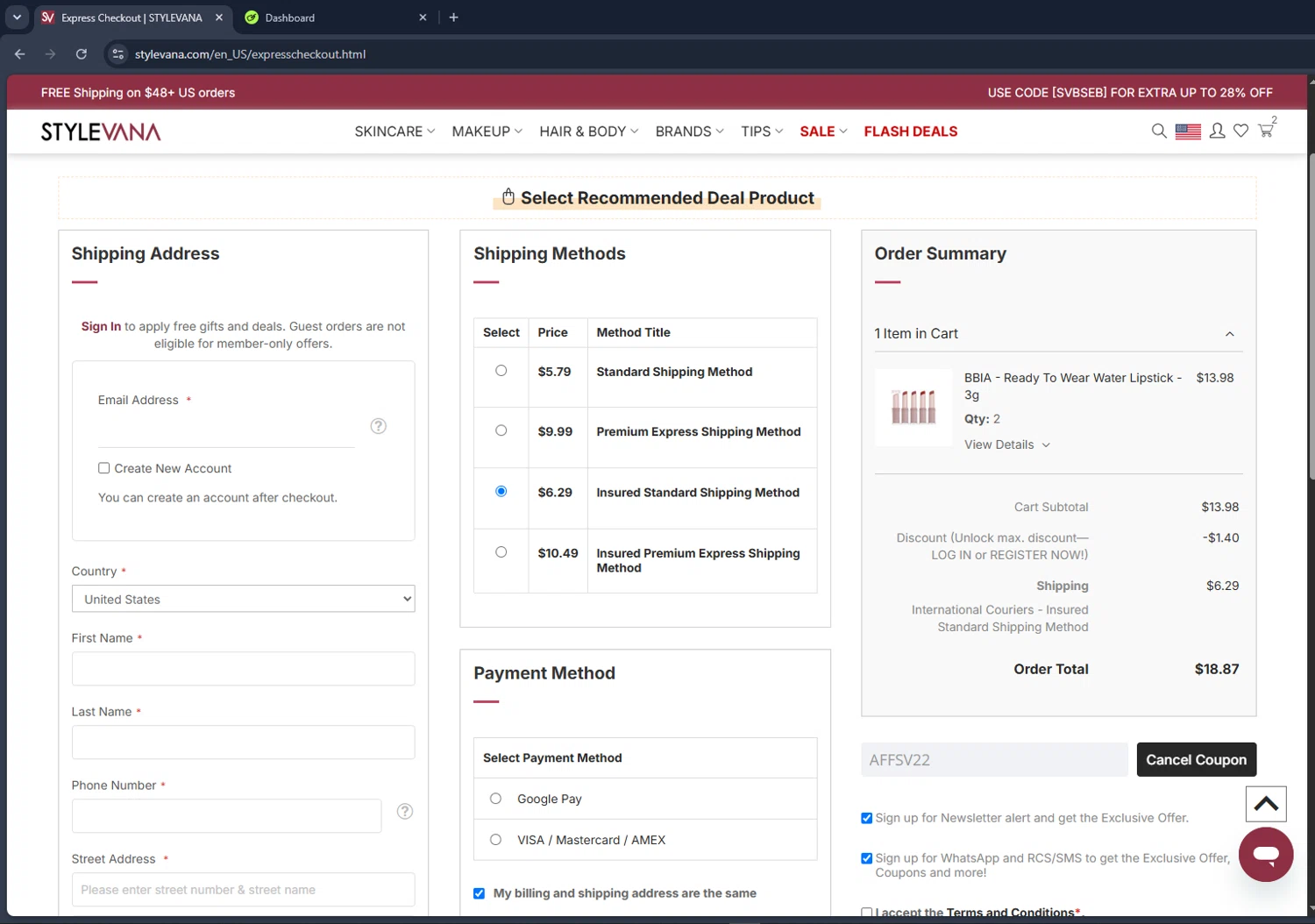
Task: Click the email address help icon
Action: (379, 426)
